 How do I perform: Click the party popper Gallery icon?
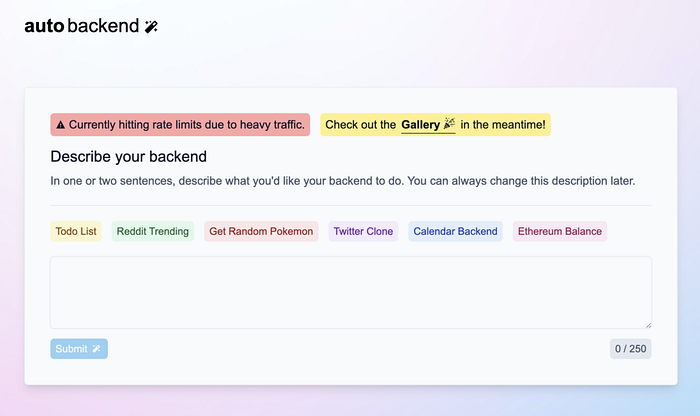(x=449, y=124)
